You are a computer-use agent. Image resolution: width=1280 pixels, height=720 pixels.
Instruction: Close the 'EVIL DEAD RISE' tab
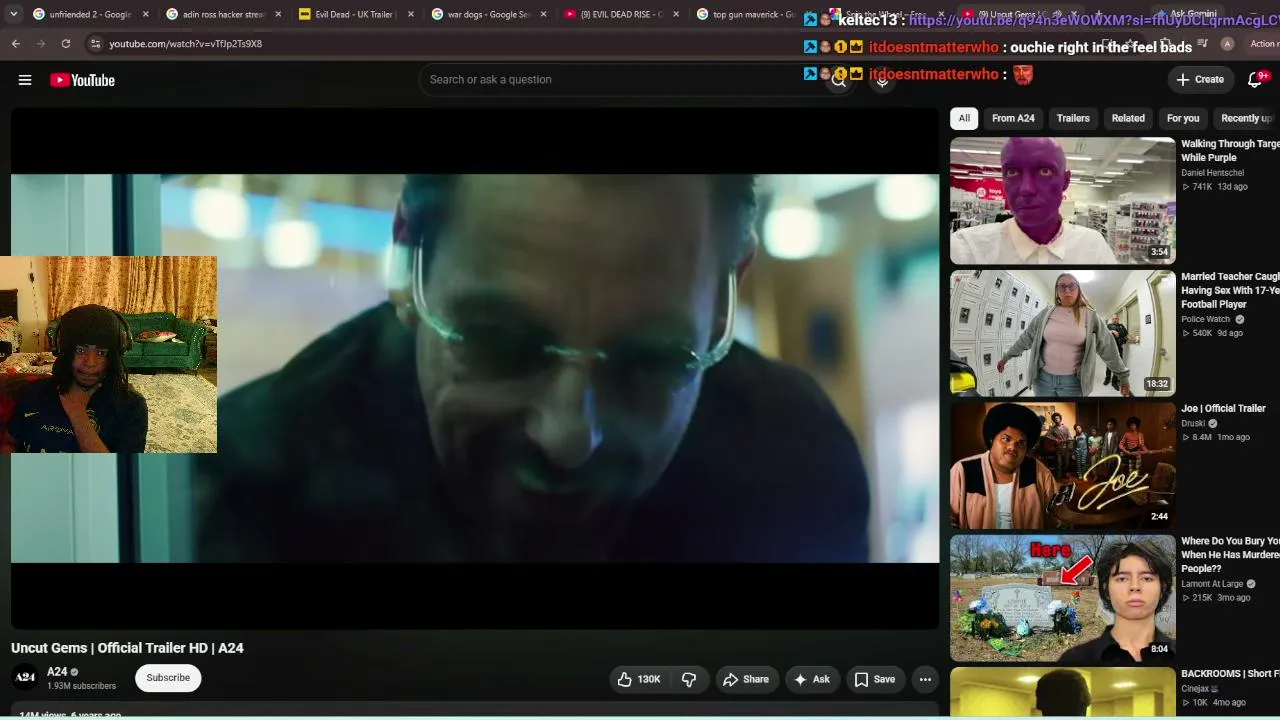tap(676, 15)
